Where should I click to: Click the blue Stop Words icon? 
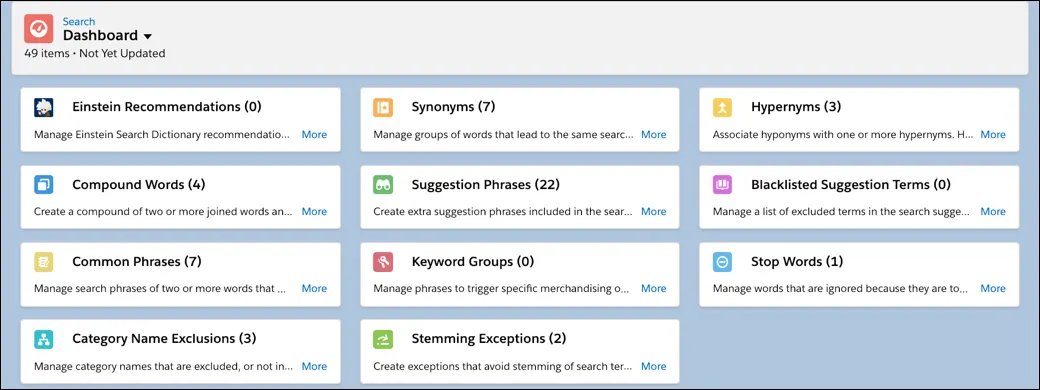pos(722,262)
